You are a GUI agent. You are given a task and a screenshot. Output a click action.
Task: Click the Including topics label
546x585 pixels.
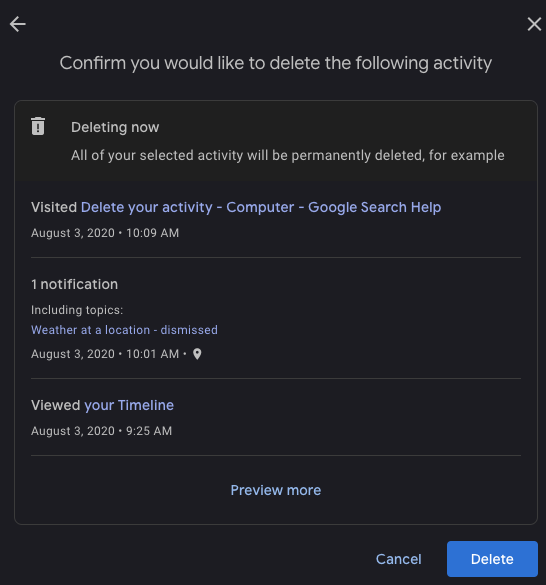(77, 310)
